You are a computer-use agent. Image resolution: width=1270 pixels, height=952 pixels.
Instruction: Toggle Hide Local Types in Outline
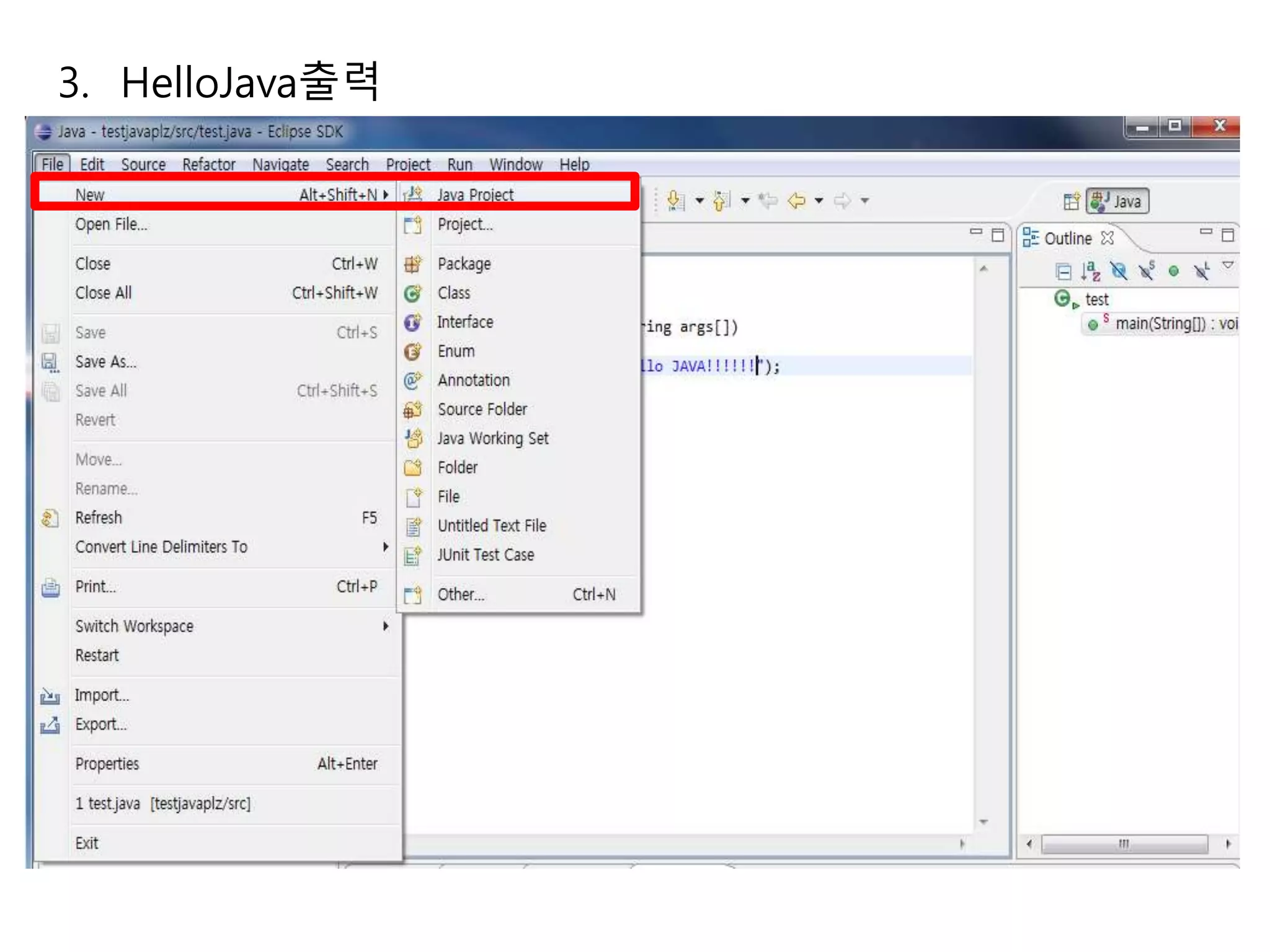(x=1201, y=271)
